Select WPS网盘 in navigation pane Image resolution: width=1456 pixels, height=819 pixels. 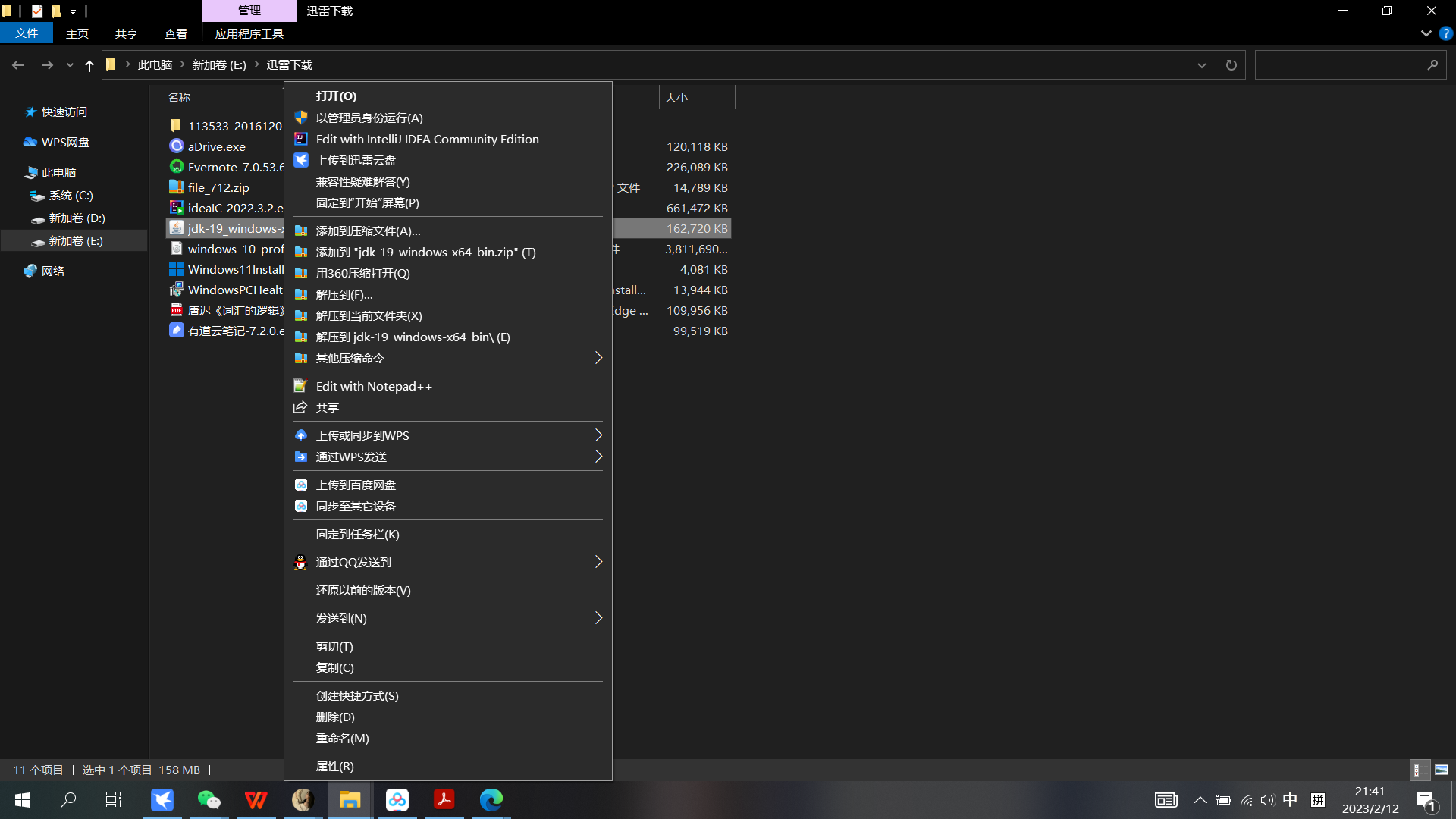point(65,142)
